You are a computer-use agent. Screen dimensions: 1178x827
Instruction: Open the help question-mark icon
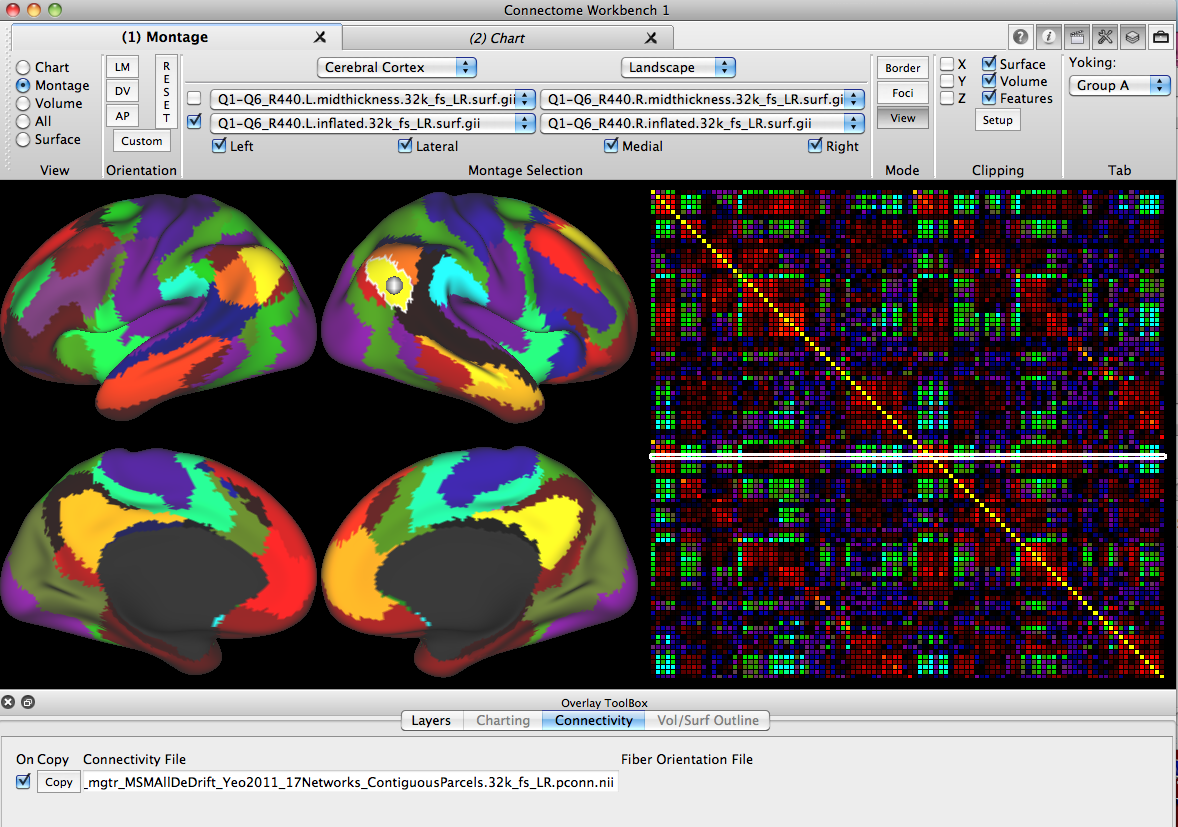tap(1020, 37)
